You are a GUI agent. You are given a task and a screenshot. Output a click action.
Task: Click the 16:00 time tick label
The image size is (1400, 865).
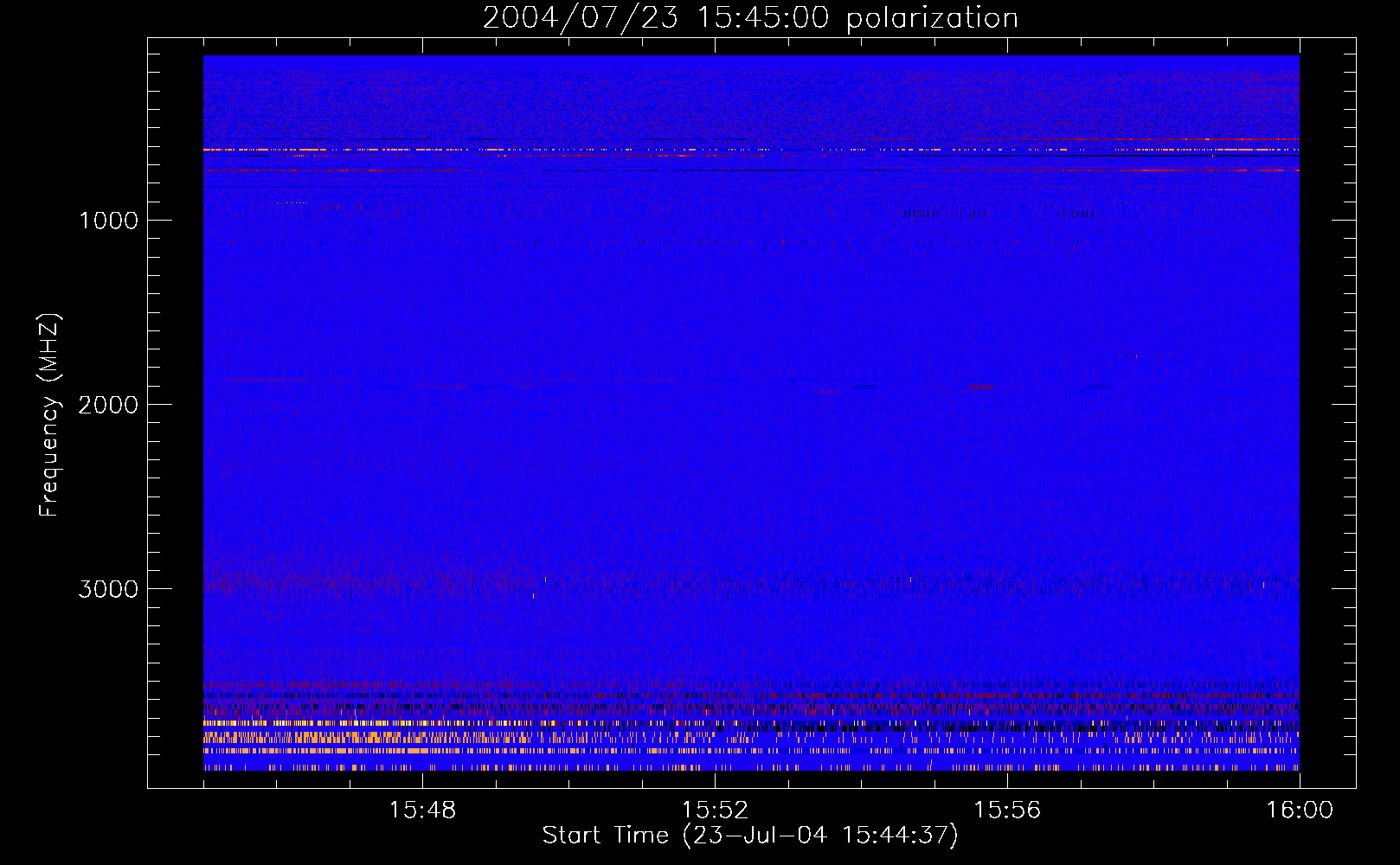click(1300, 811)
